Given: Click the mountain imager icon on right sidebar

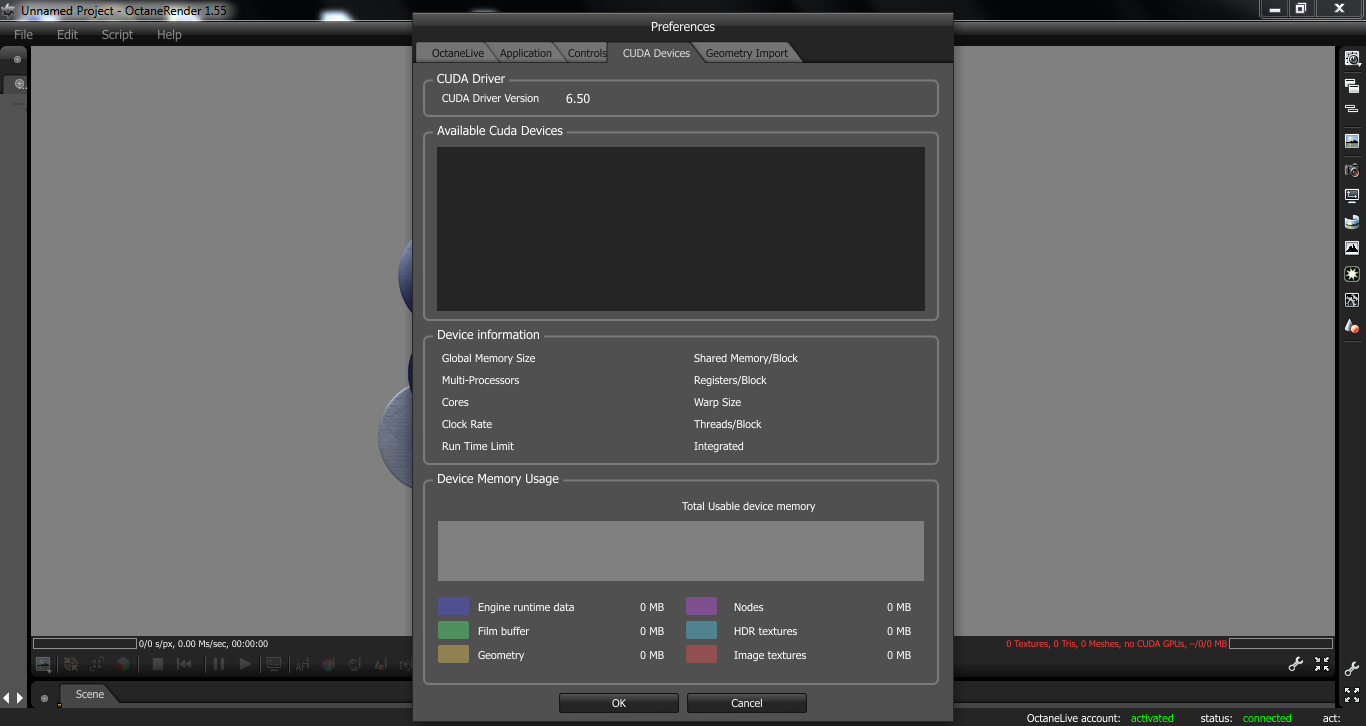Looking at the screenshot, I should pos(1352,248).
